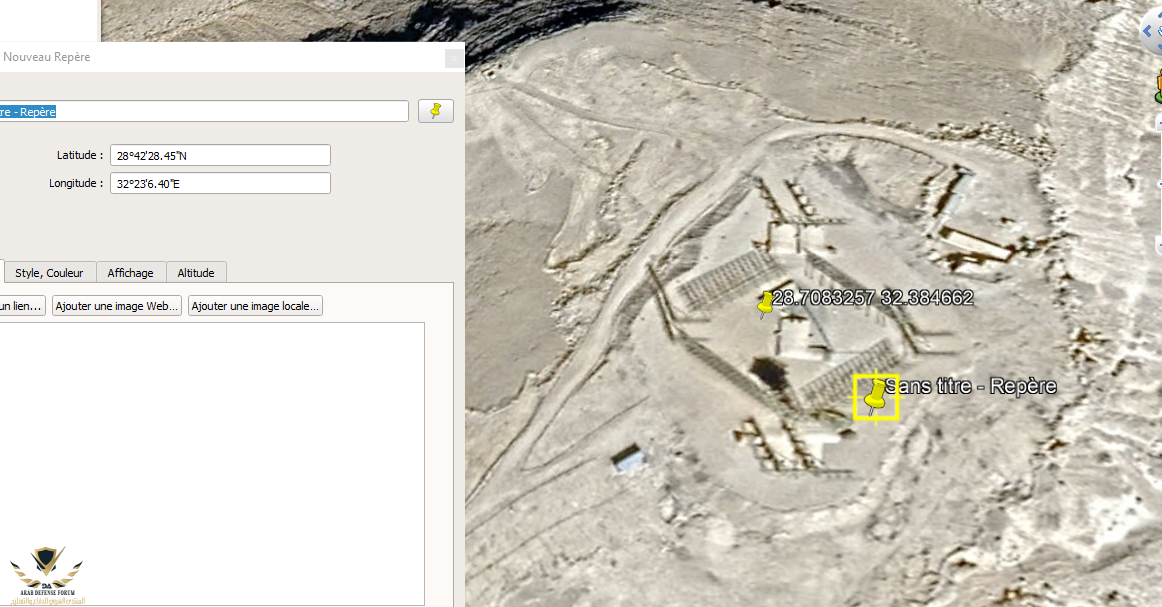Click into the Latitude field
Screen dimensions: 1162x607
[220, 155]
